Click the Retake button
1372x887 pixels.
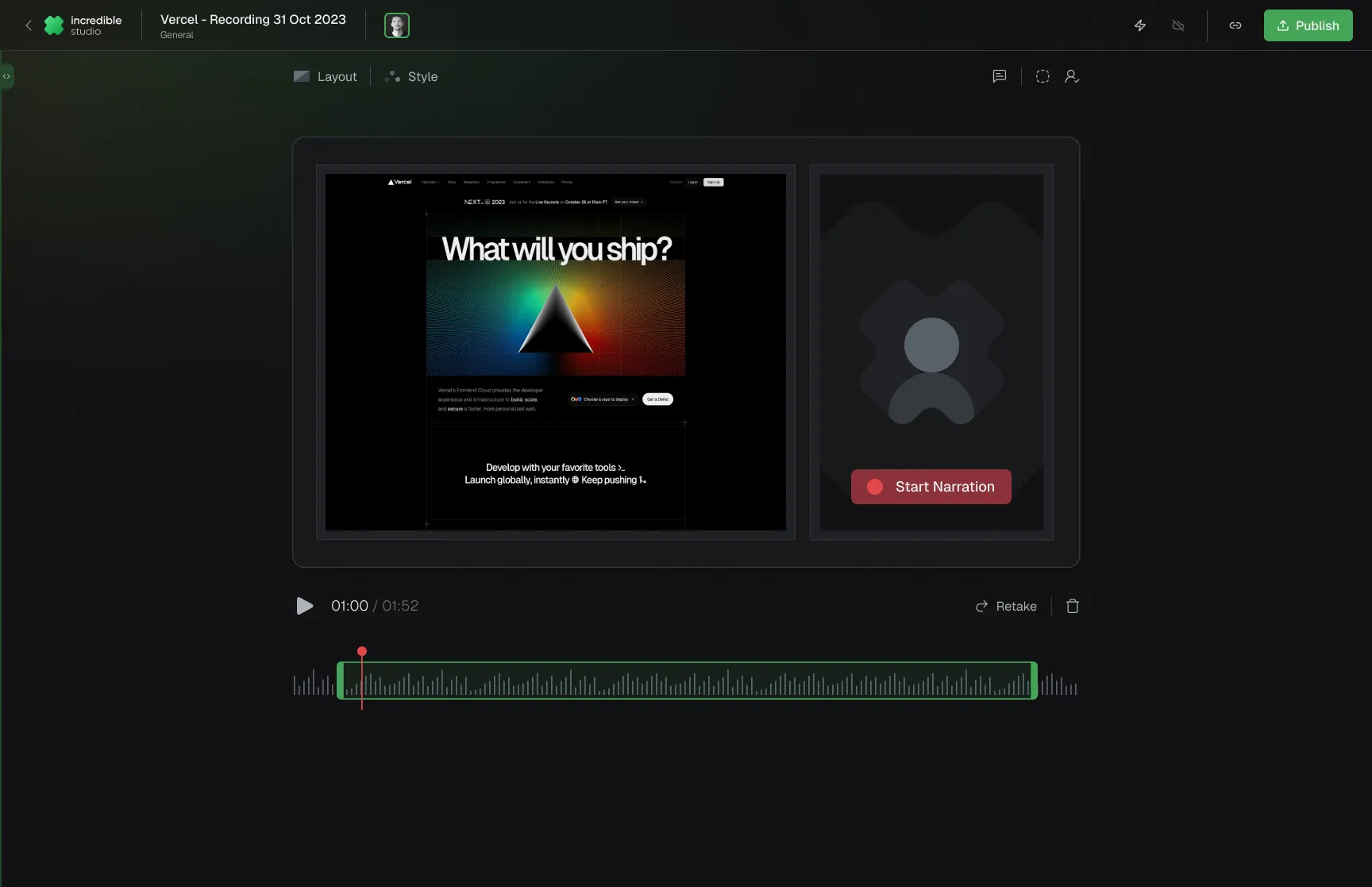click(x=1006, y=606)
